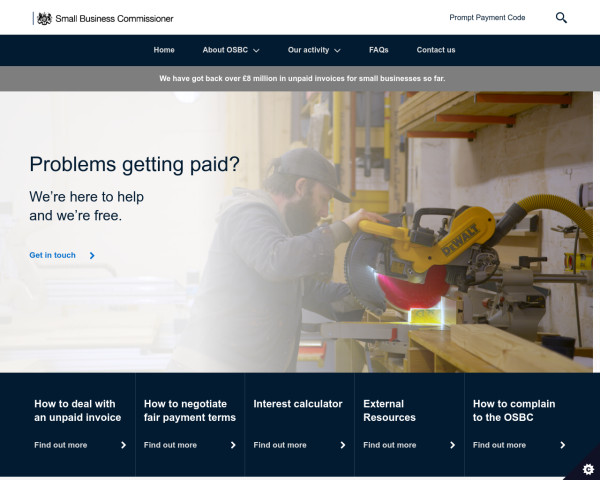Open the search magnifier icon
This screenshot has width=600, height=480.
[x=561, y=18]
